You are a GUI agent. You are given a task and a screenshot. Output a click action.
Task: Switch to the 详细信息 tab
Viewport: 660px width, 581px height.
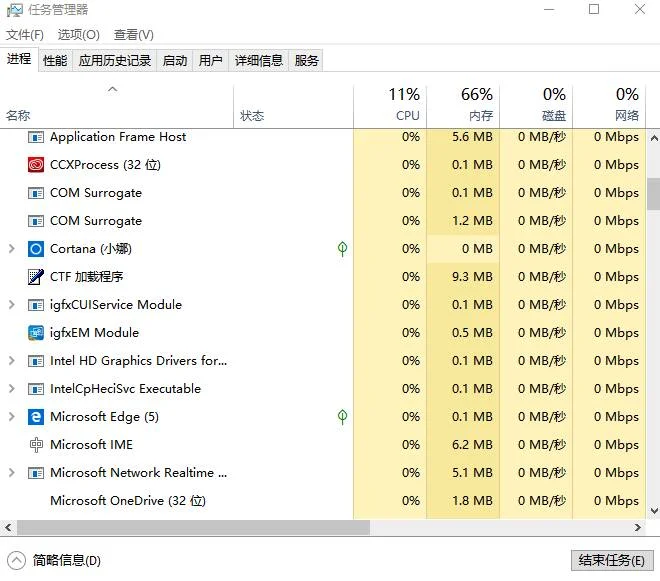point(258,61)
